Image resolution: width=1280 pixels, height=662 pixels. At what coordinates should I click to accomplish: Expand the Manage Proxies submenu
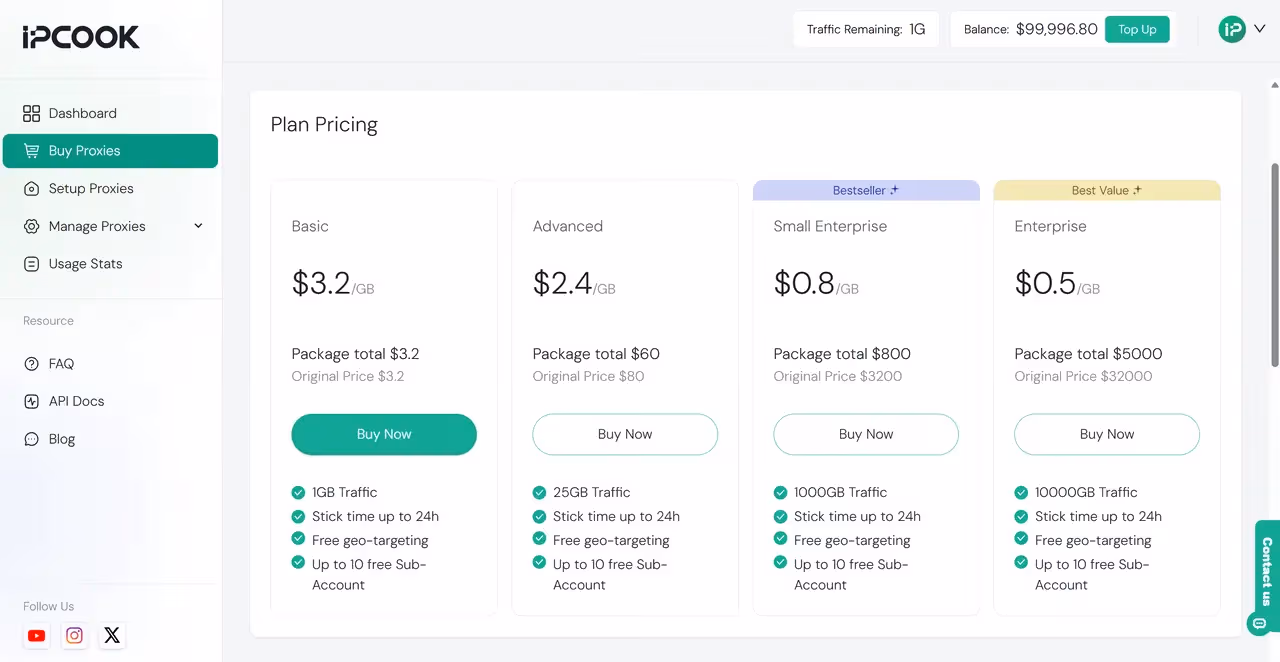click(x=110, y=226)
